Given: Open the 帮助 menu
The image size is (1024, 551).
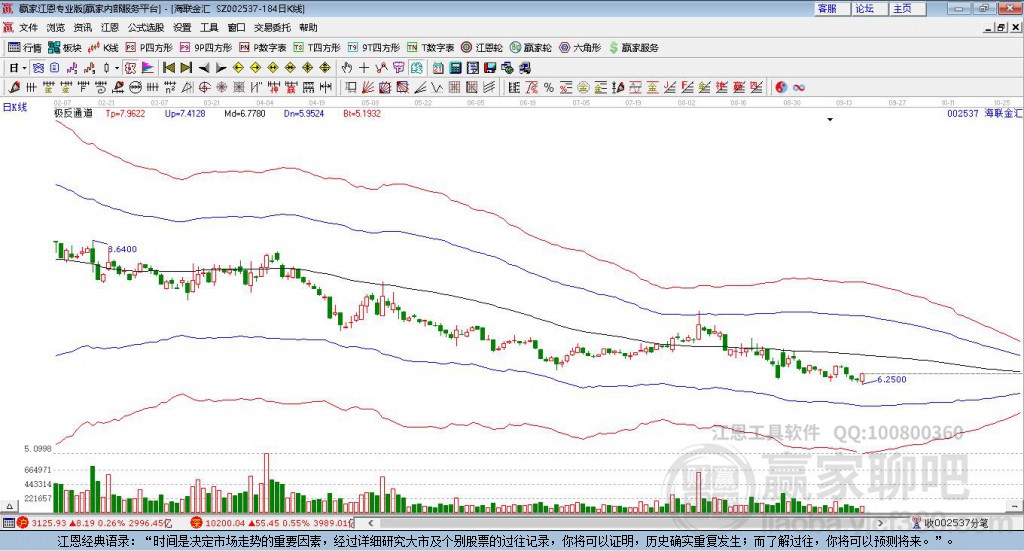Looking at the screenshot, I should coord(308,27).
